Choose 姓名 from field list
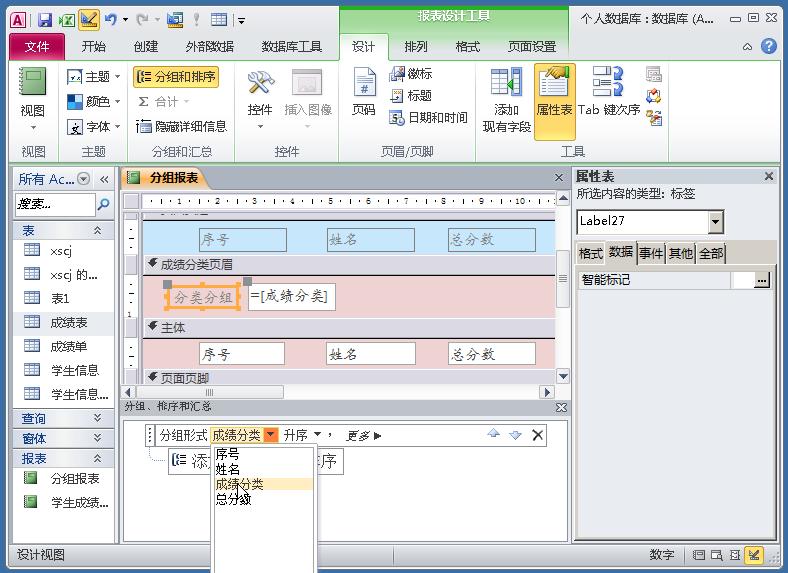This screenshot has height=573, width=788. point(264,469)
